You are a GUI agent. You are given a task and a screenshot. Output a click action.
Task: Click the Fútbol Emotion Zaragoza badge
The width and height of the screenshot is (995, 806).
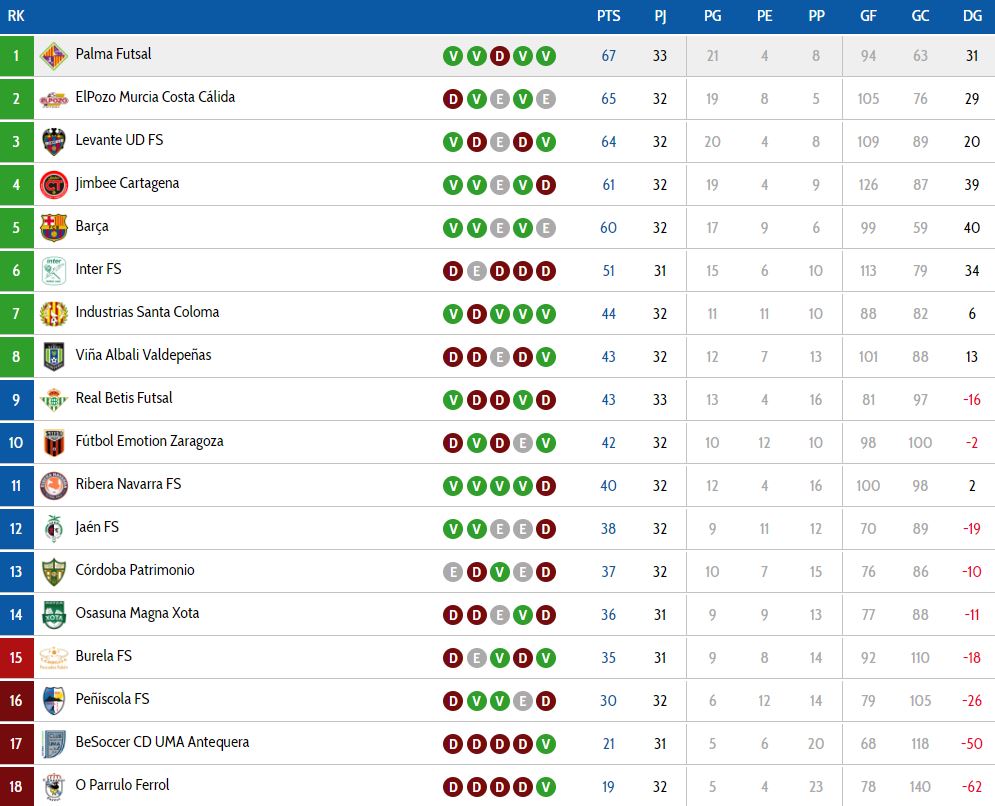54,443
